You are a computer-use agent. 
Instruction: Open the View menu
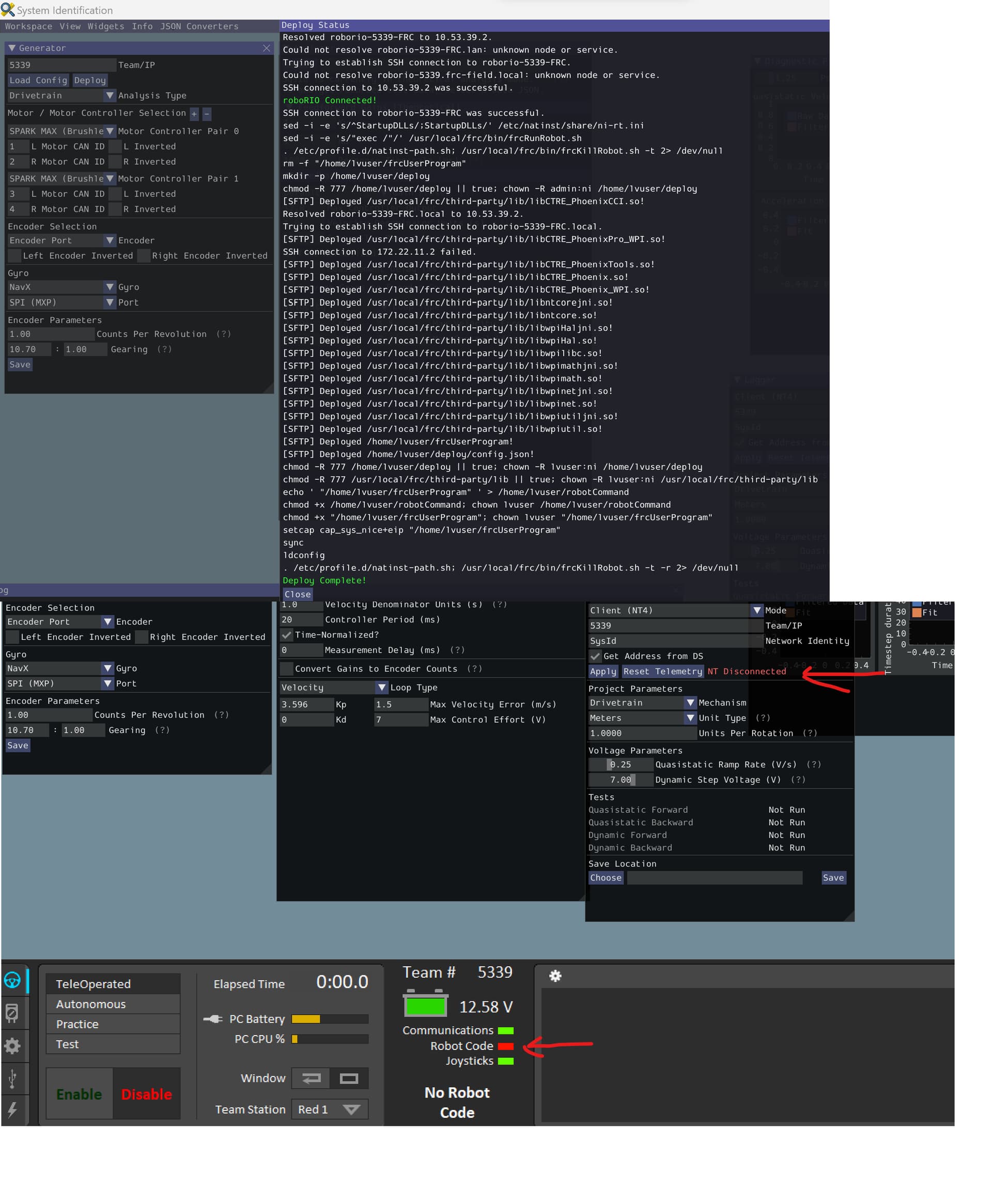70,26
